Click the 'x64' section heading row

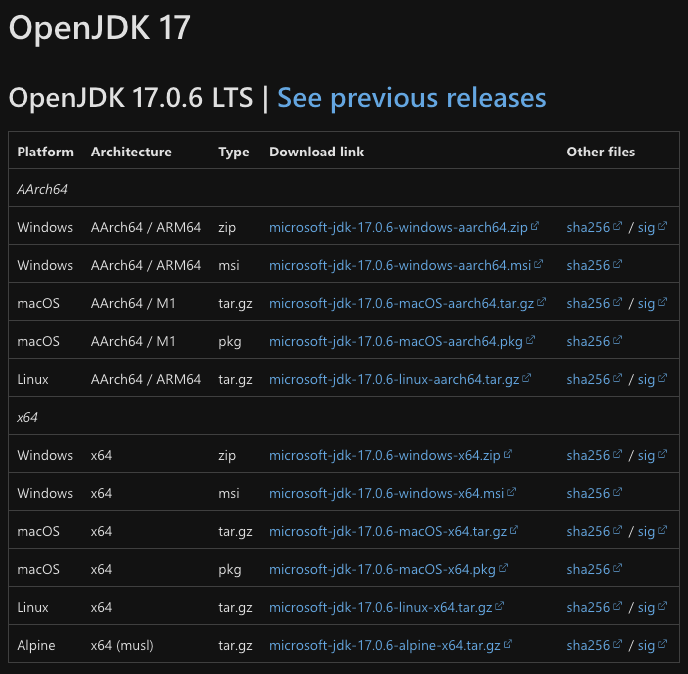[x=344, y=416]
